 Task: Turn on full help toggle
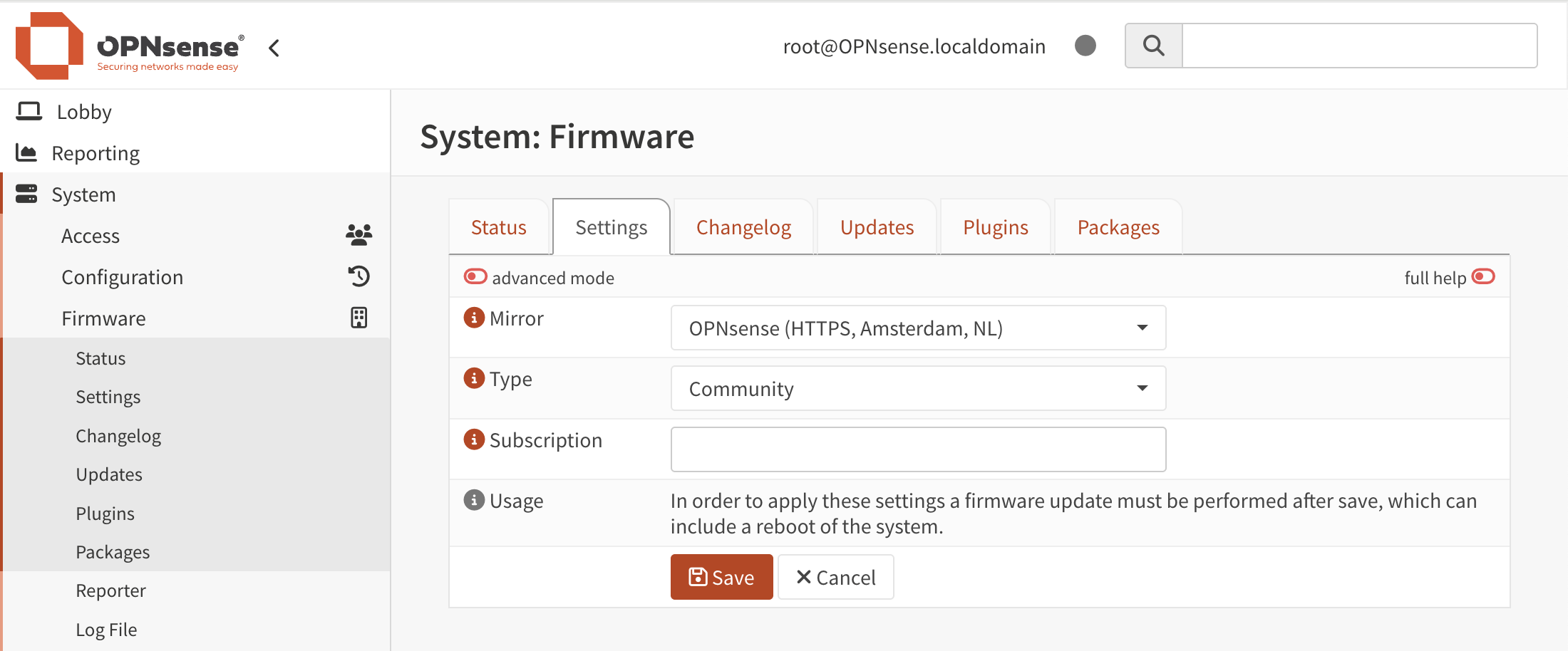pyautogui.click(x=1483, y=276)
